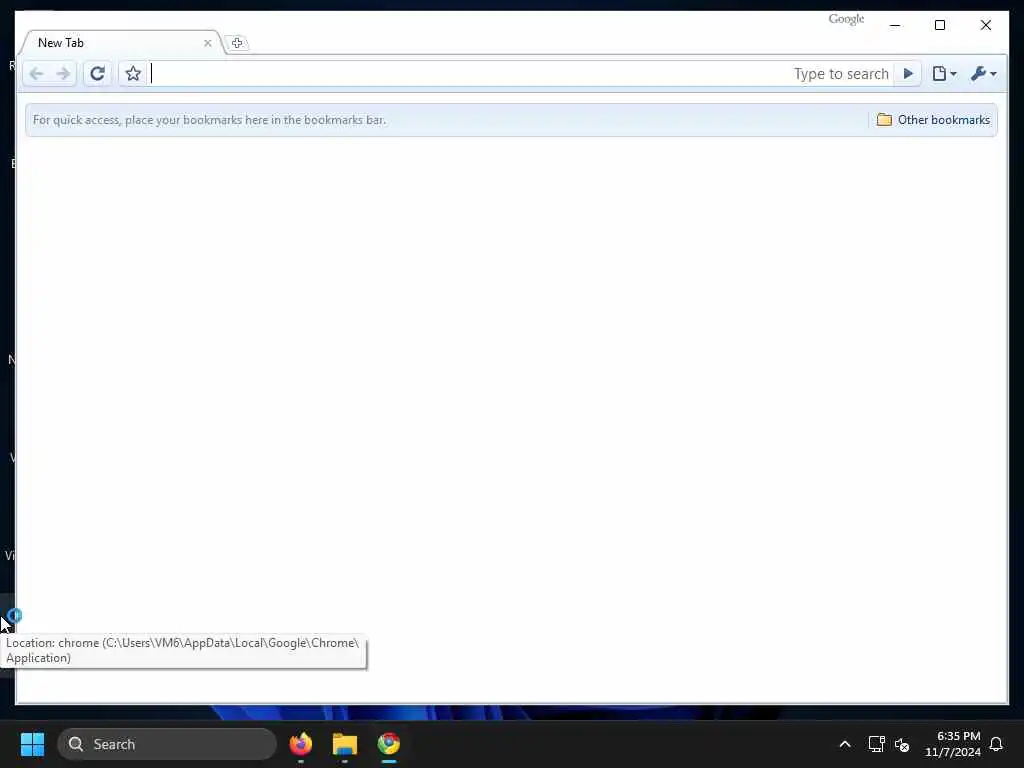Select the New Tab tab

[x=121, y=43]
